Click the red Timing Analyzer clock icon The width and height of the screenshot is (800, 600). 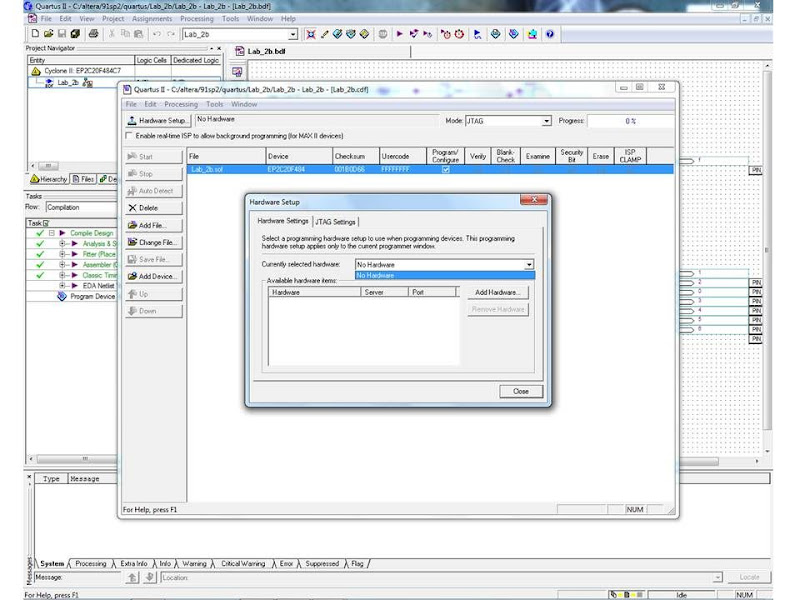pos(459,34)
